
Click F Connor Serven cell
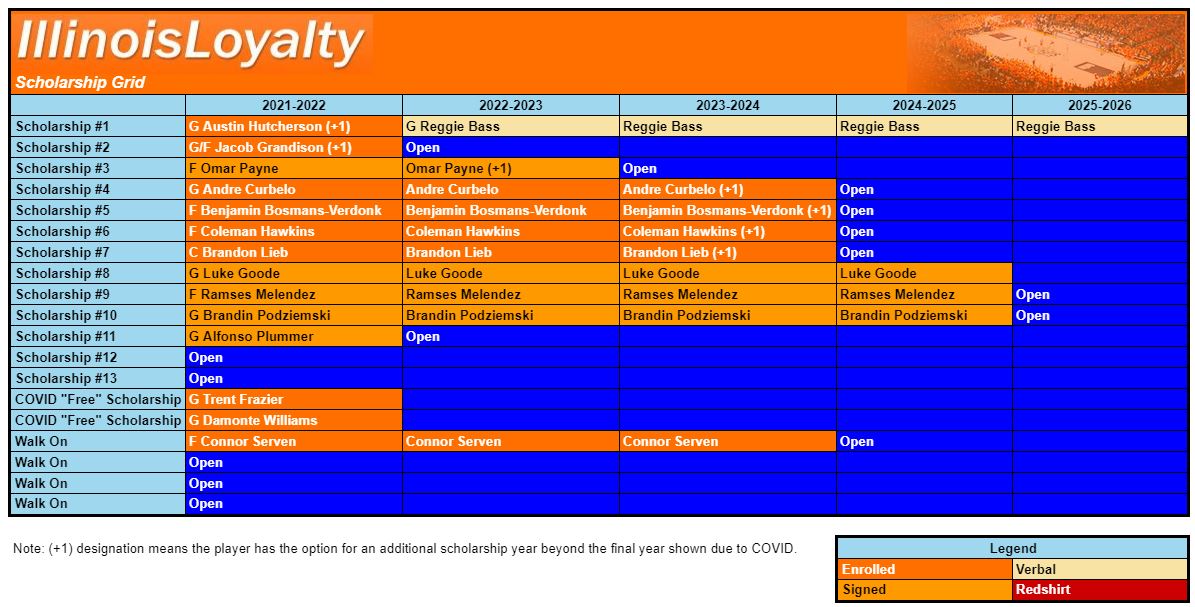pyautogui.click(x=294, y=441)
